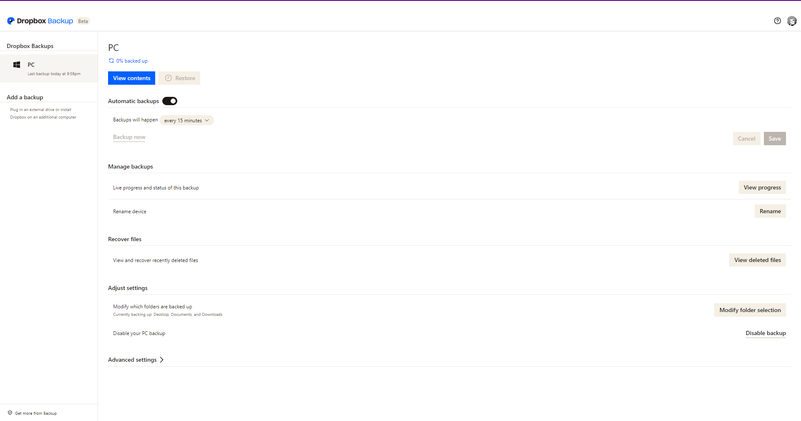This screenshot has height=421, width=801.
Task: Open the account avatar menu
Action: (792, 21)
